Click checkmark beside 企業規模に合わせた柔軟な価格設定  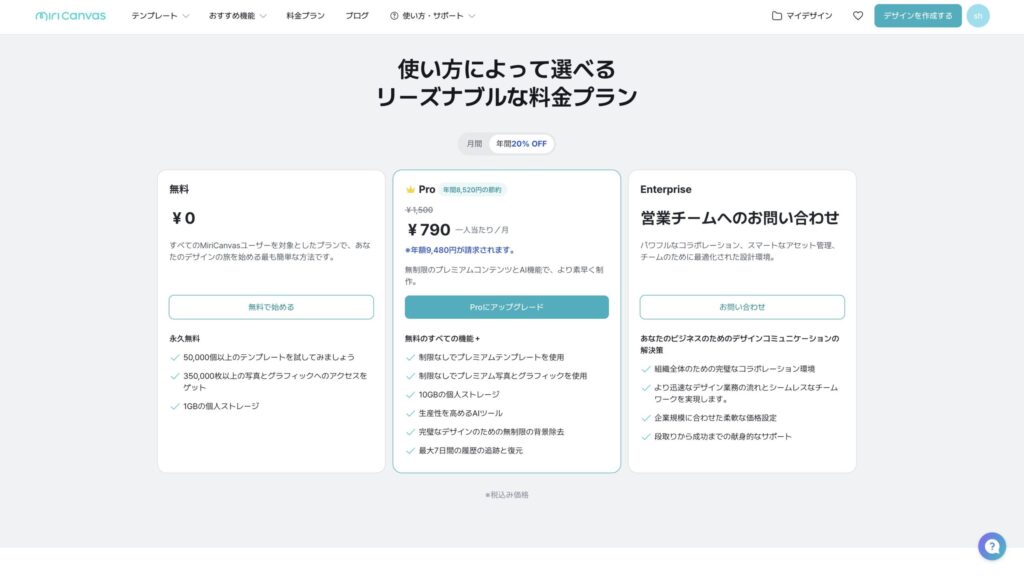pyautogui.click(x=645, y=418)
